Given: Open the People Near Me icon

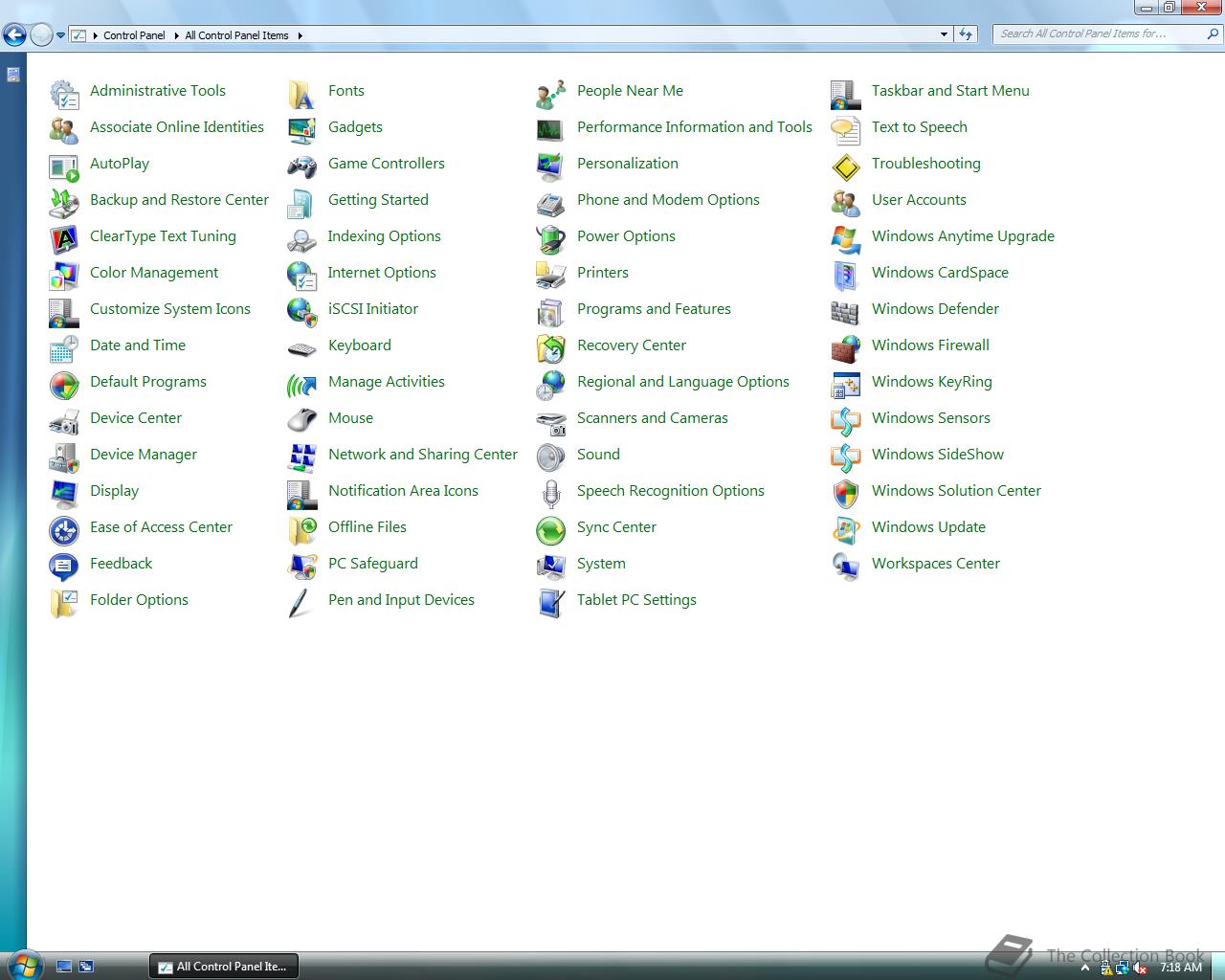Looking at the screenshot, I should point(550,94).
